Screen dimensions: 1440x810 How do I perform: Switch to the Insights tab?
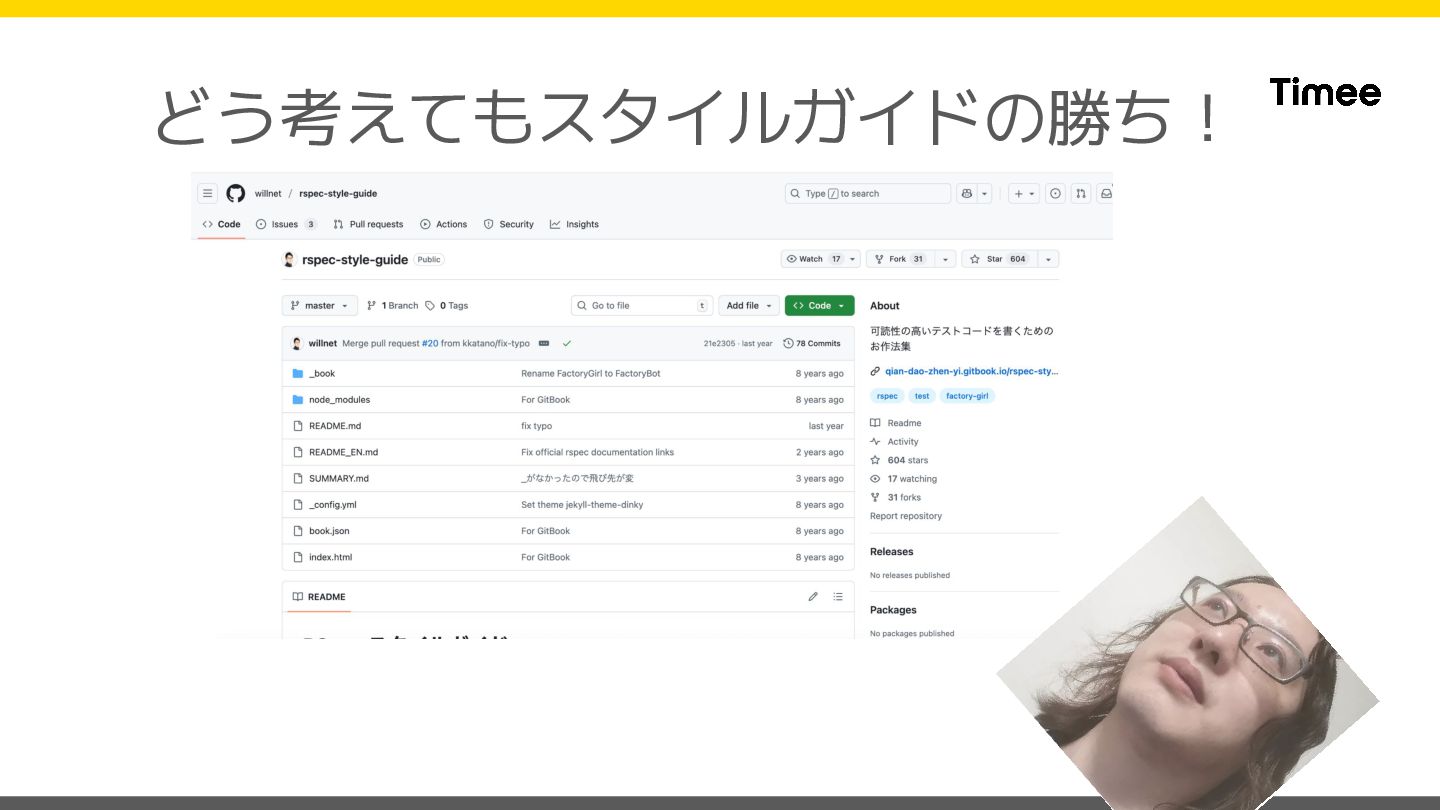coord(574,224)
